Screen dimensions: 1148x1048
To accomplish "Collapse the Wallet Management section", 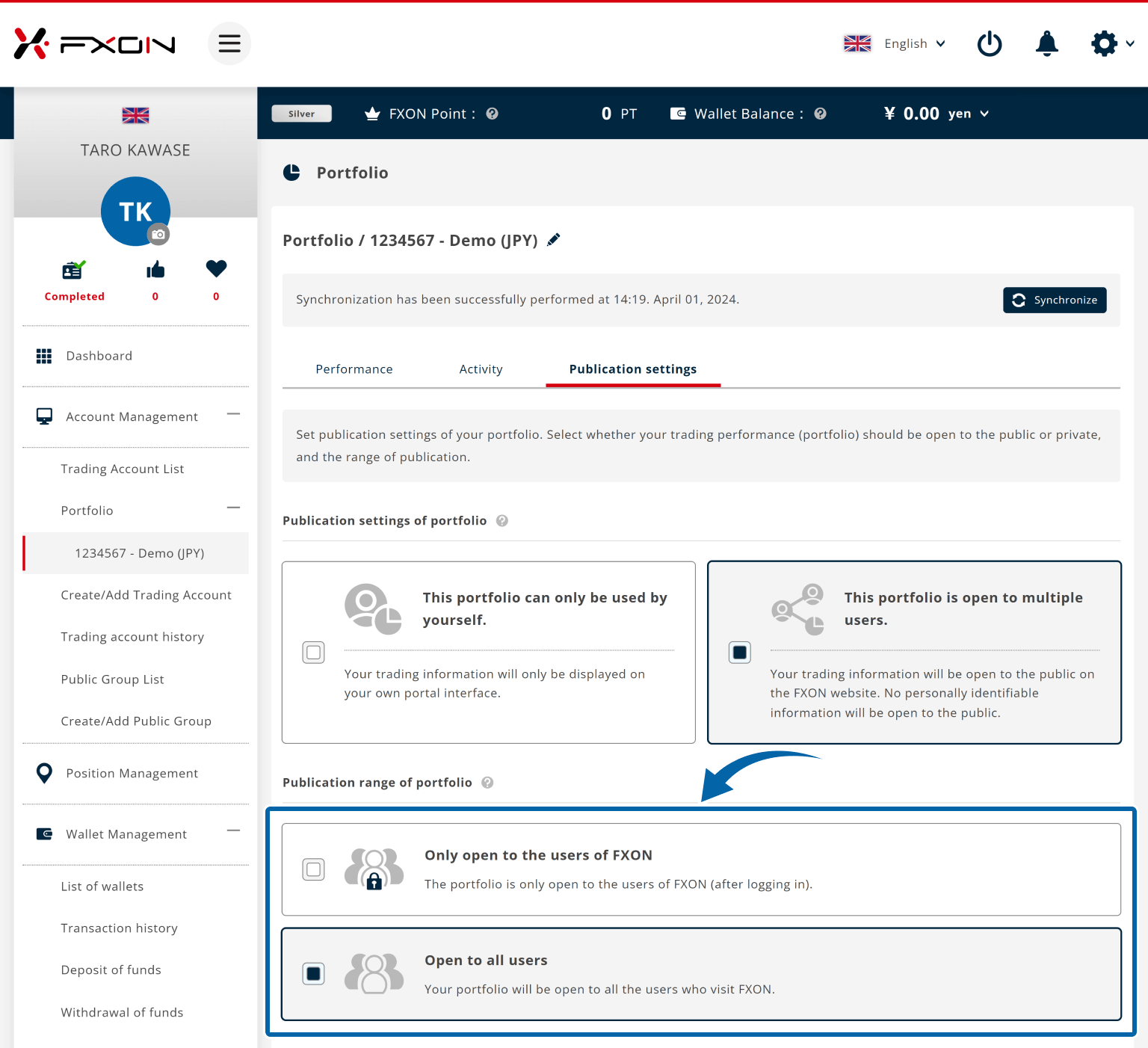I will [x=234, y=830].
